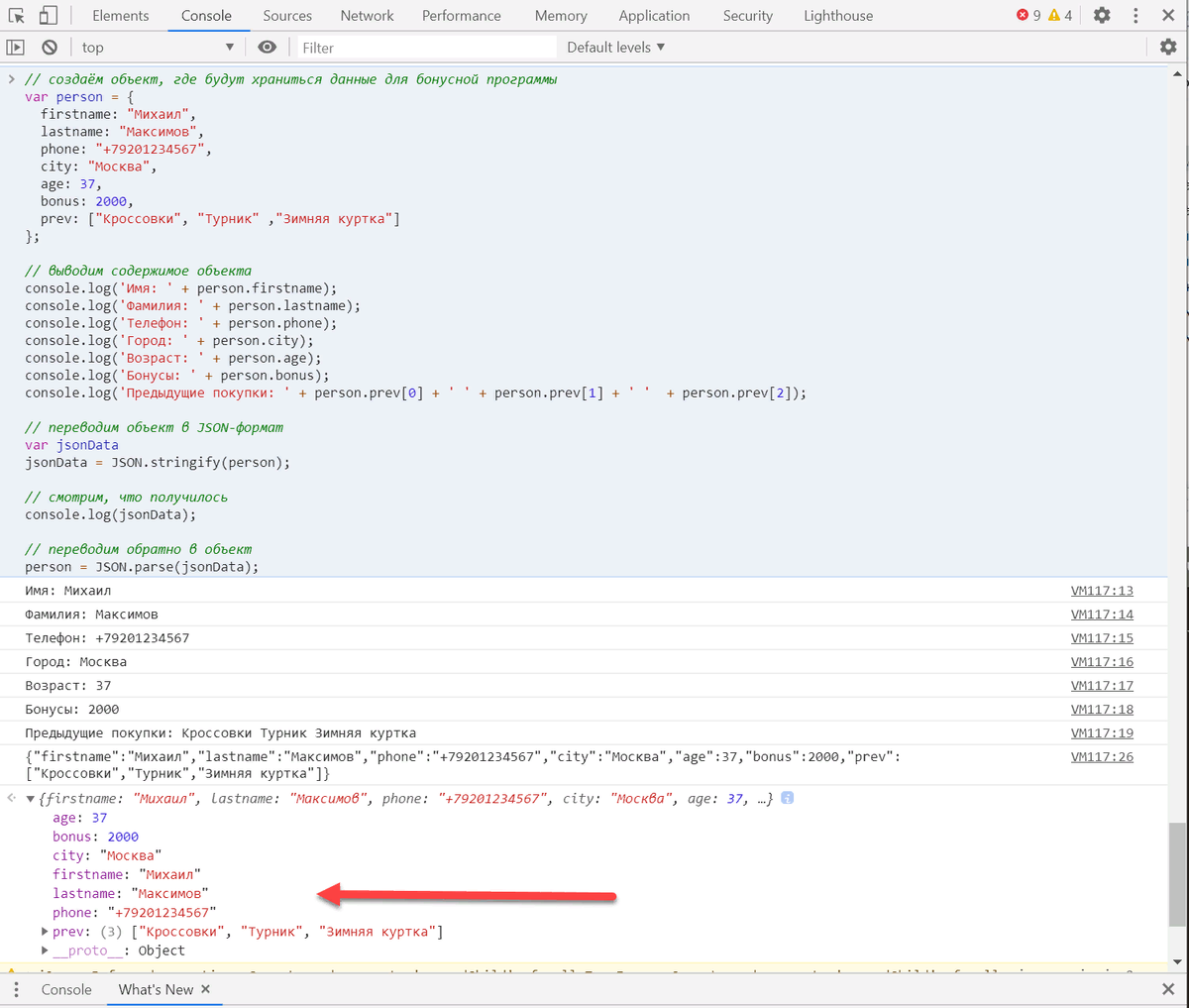This screenshot has width=1189, height=1008.
Task: Open console settings gear icon
Action: pos(1168,47)
